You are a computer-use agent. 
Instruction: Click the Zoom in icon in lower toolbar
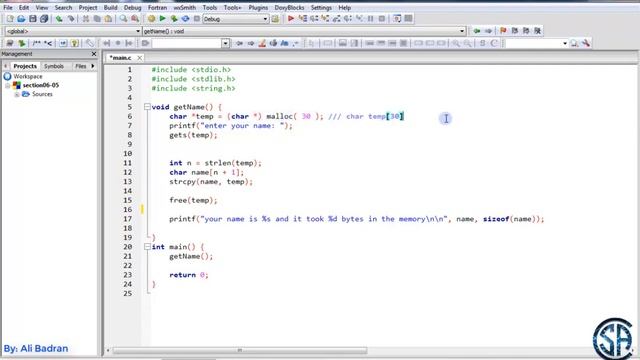point(456,43)
